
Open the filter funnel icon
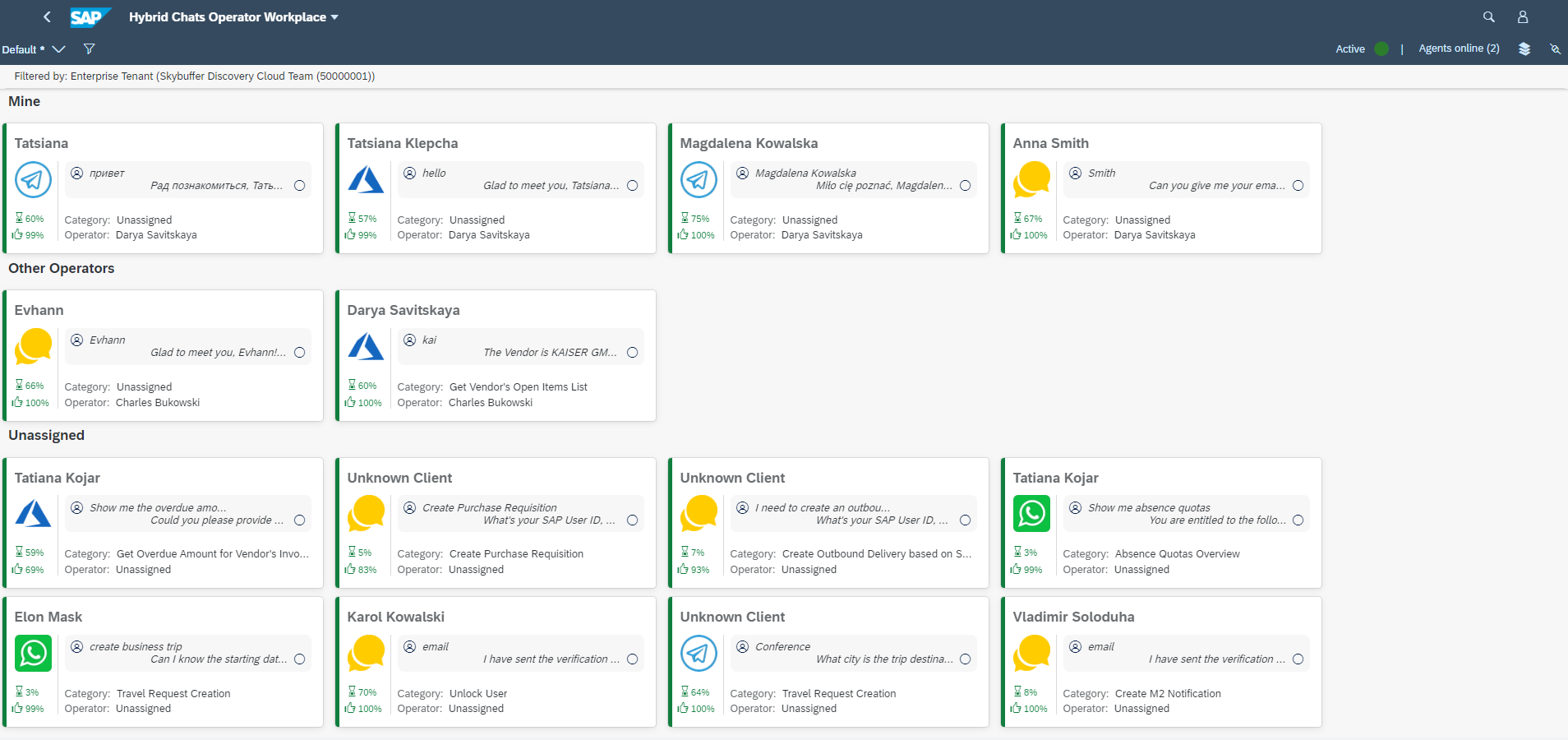point(90,49)
